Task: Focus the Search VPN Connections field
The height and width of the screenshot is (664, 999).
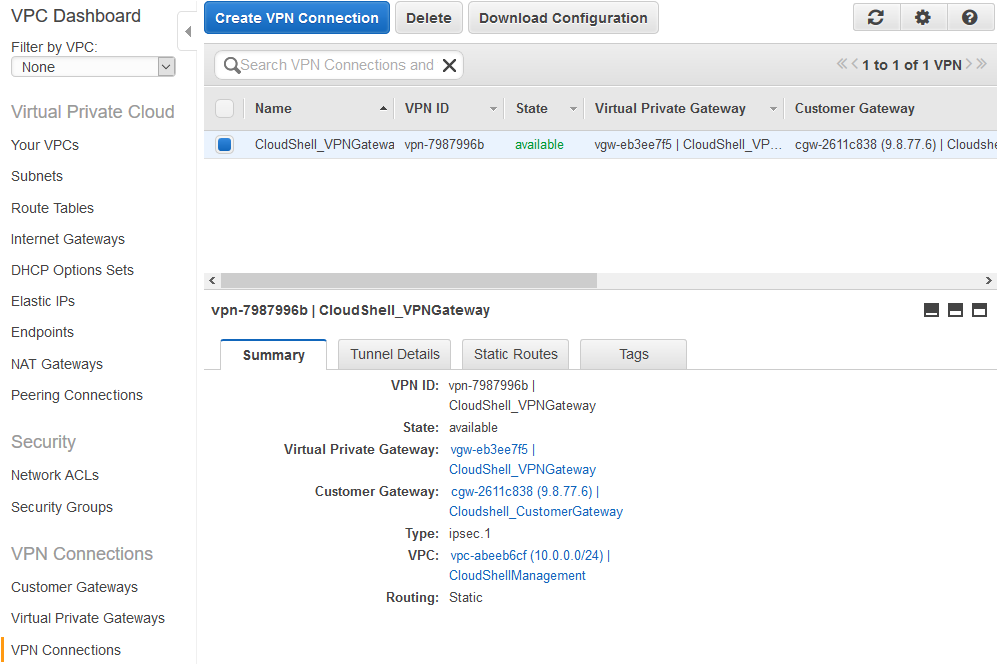Action: pos(335,66)
